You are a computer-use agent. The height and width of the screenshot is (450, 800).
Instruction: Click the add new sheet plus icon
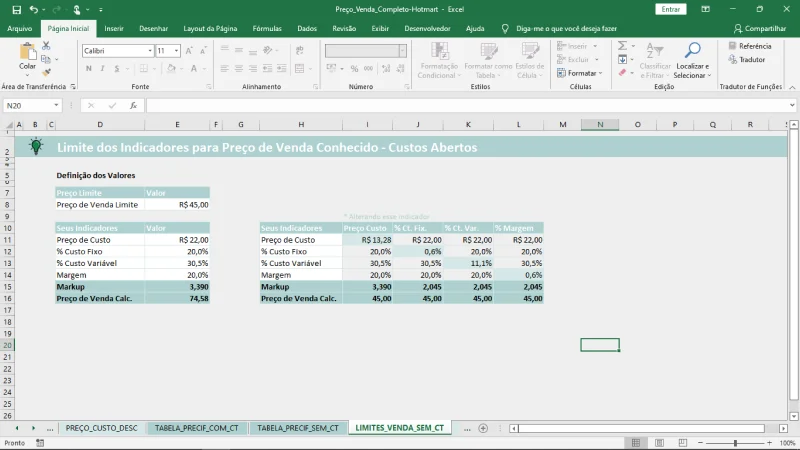(483, 428)
